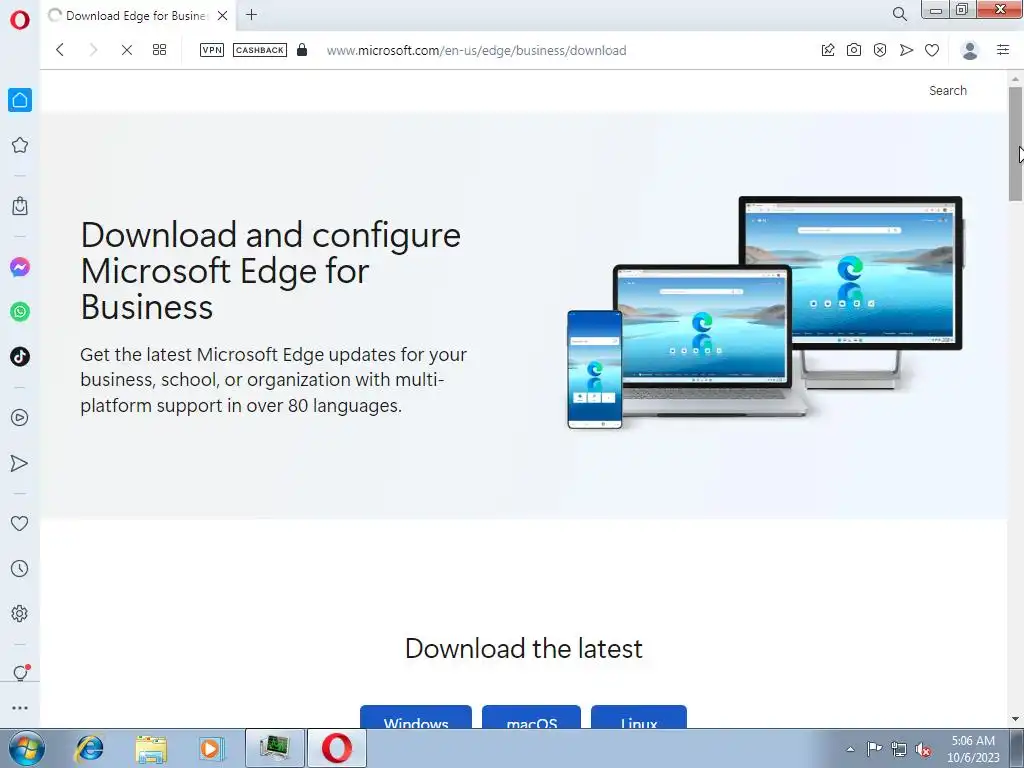Click the scrollbar down arrow
The width and height of the screenshot is (1024, 768).
pyautogui.click(x=1015, y=720)
